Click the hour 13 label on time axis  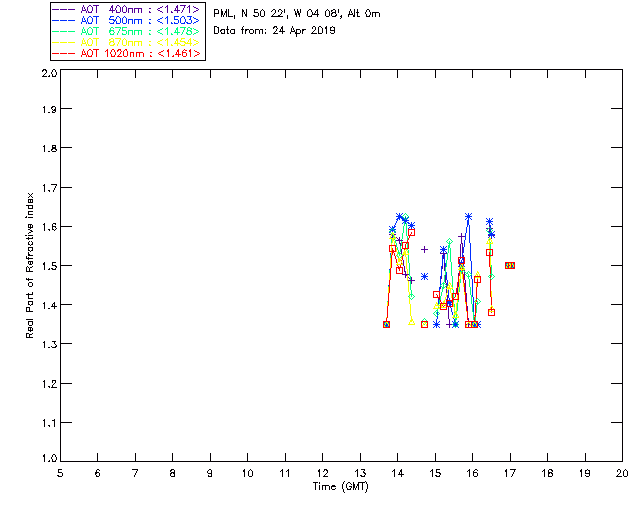click(360, 474)
